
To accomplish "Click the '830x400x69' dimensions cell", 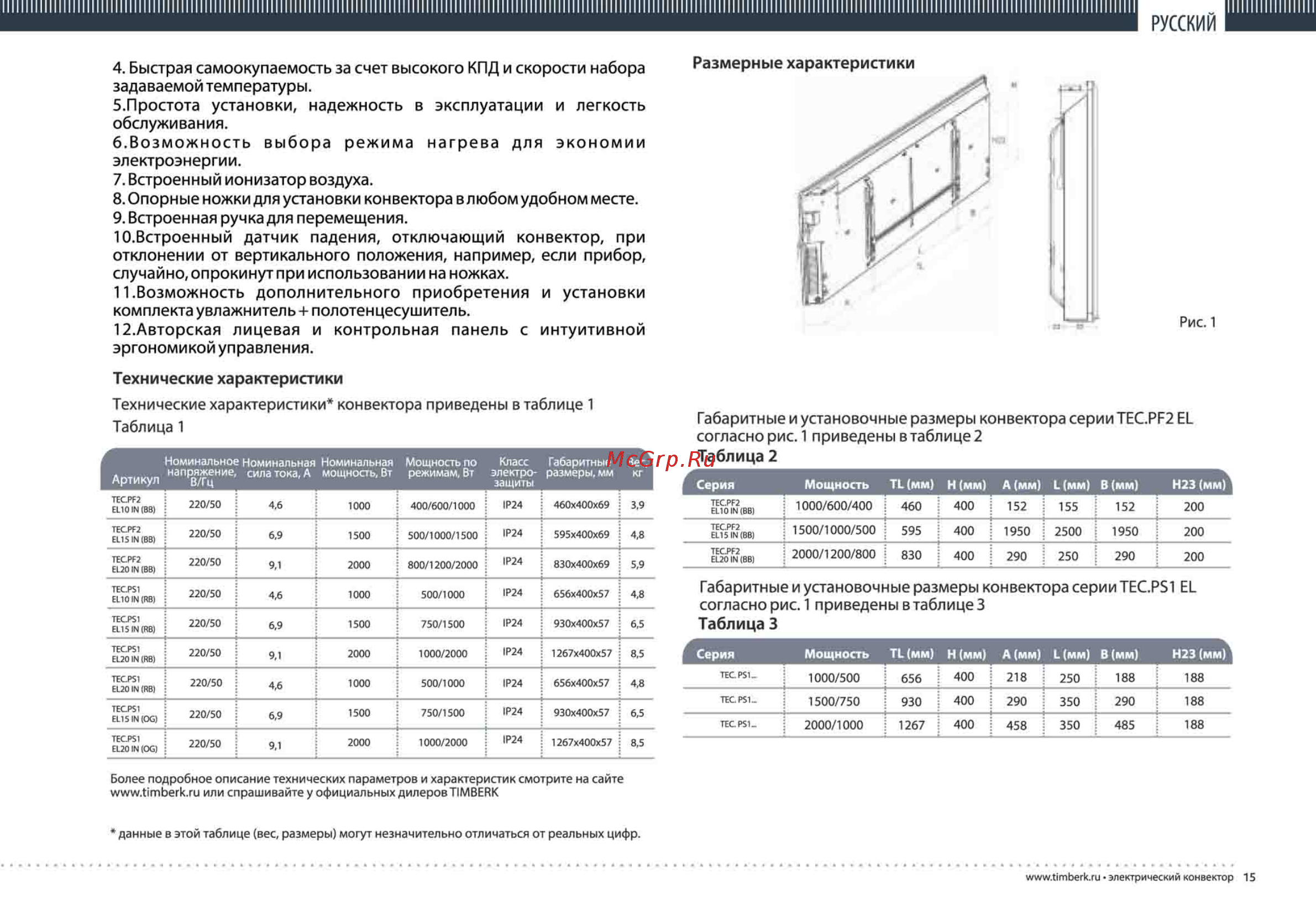I will coord(581,564).
